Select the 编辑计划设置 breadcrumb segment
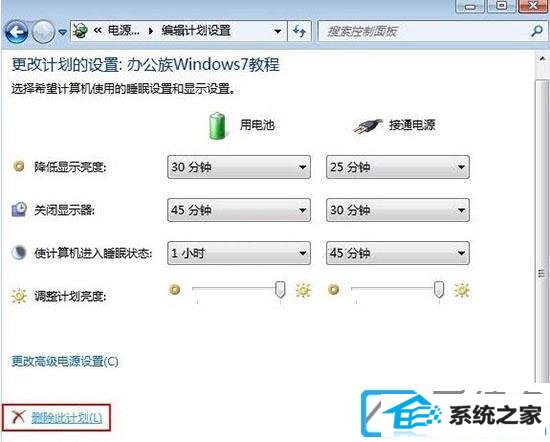The height and width of the screenshot is (442, 550). [x=196, y=31]
